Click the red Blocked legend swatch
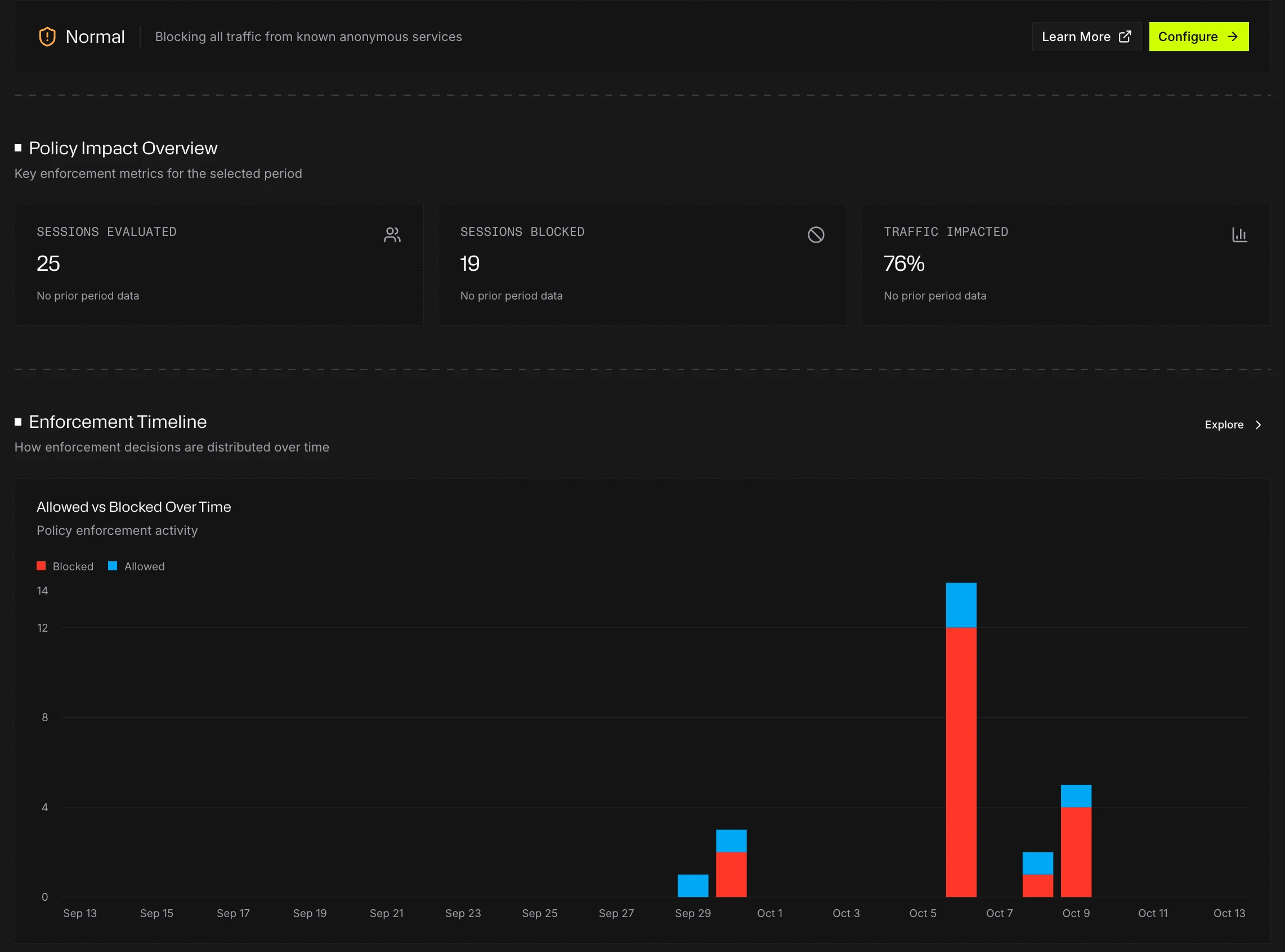 [x=41, y=566]
